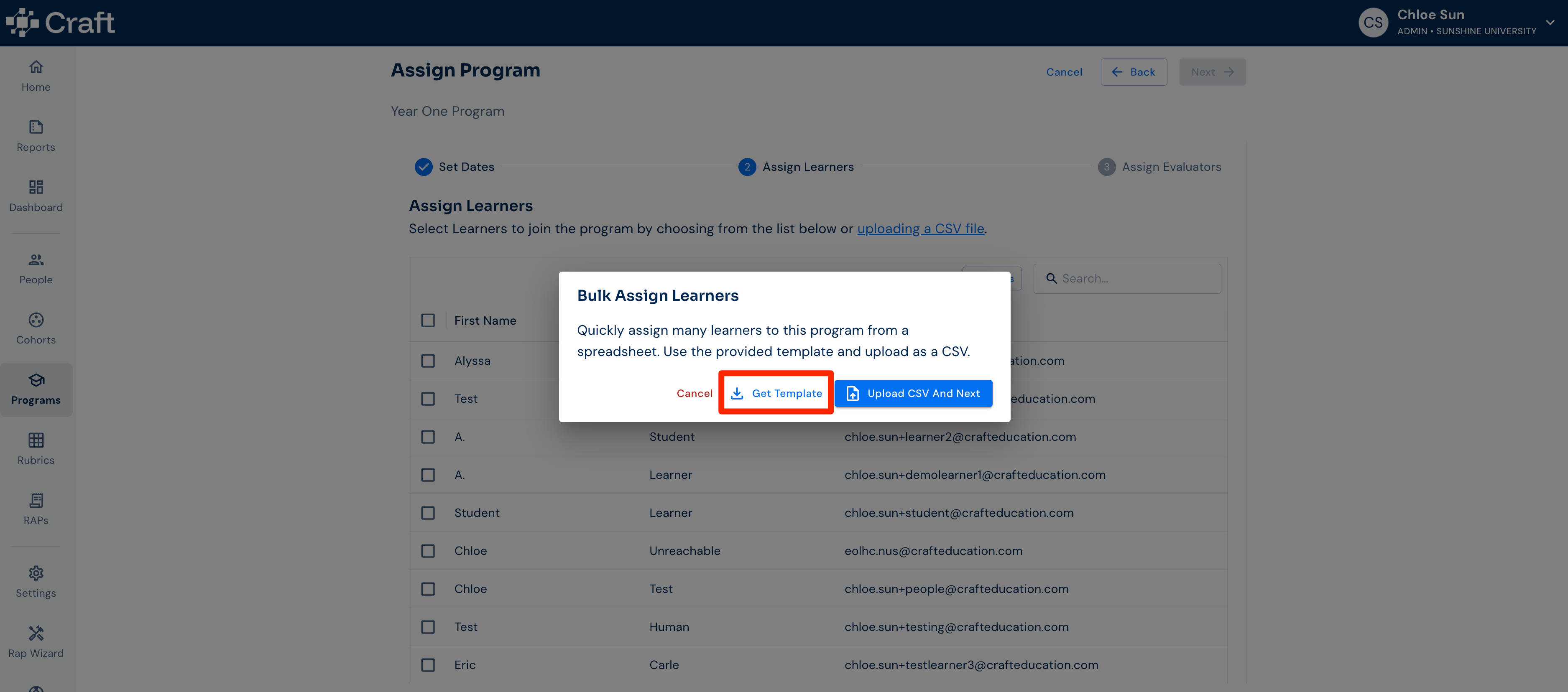
Task: Open the Dashboard menu label
Action: click(36, 207)
